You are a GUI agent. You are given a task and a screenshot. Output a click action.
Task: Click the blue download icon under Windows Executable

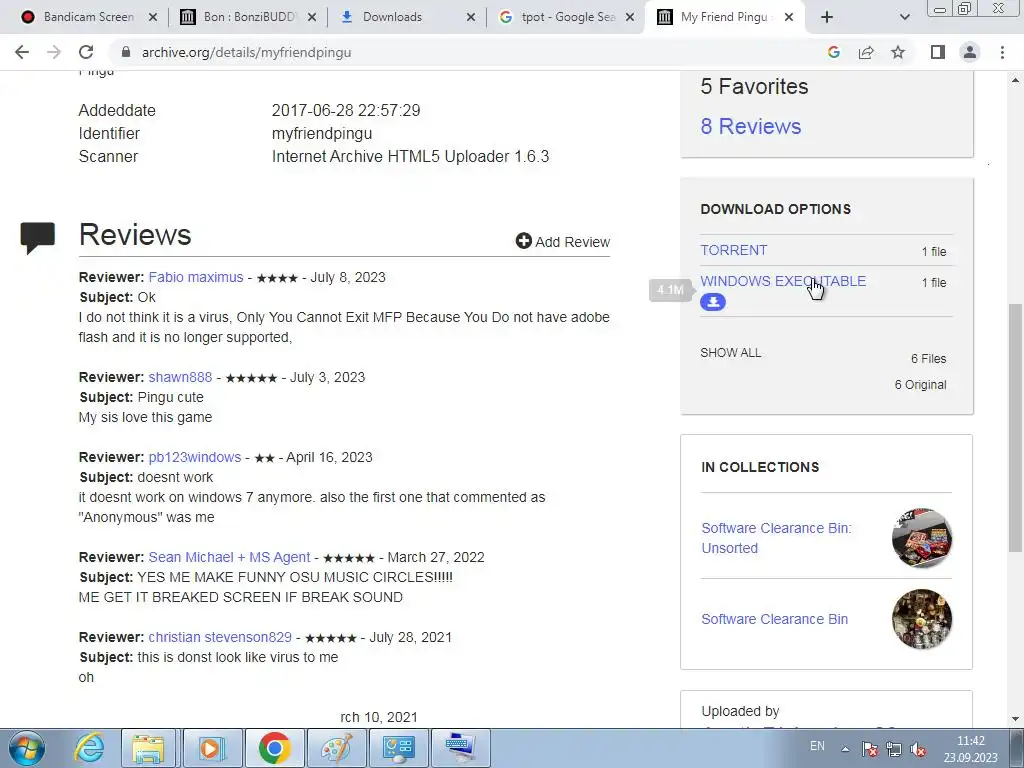pos(712,302)
